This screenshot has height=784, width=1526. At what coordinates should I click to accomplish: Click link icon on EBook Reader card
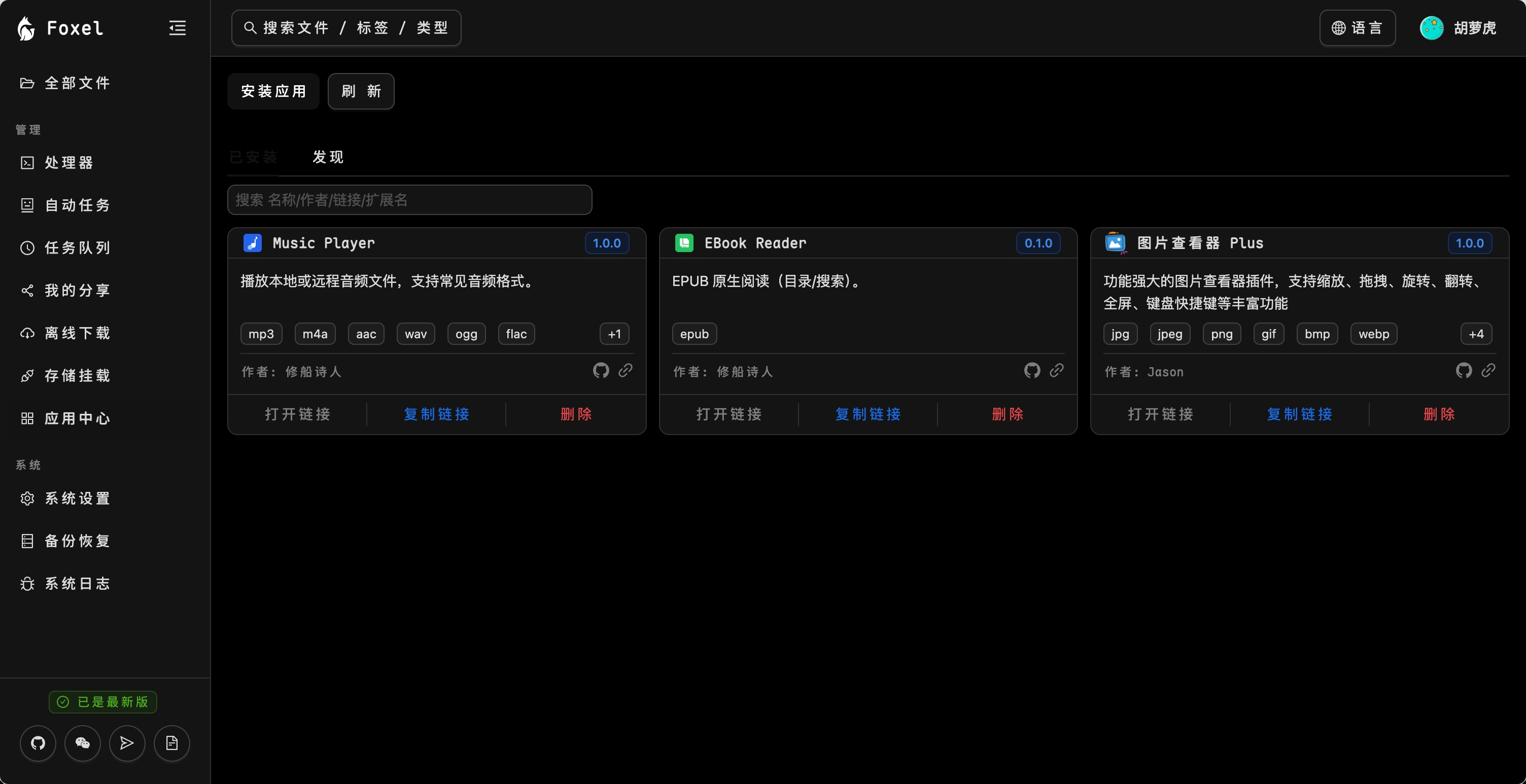(x=1056, y=371)
